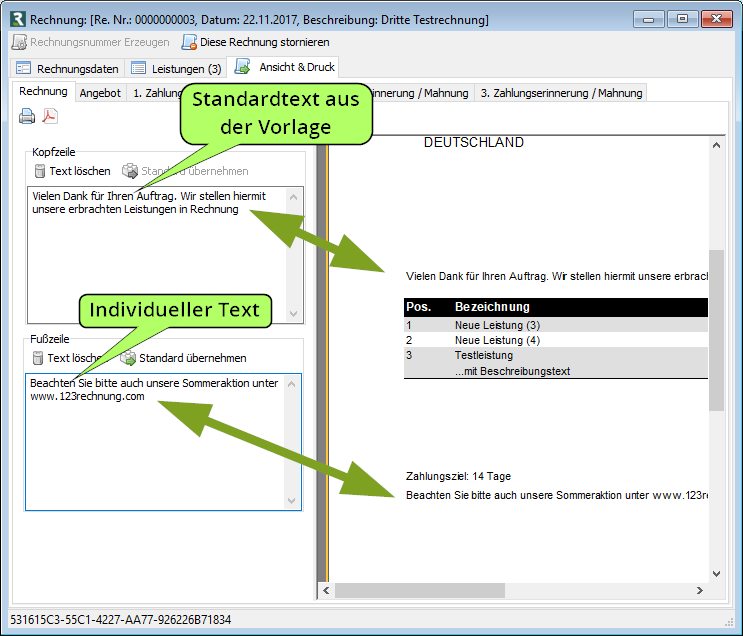
Task: Click the preview horizontal scrollbar thumb
Action: tap(420, 590)
